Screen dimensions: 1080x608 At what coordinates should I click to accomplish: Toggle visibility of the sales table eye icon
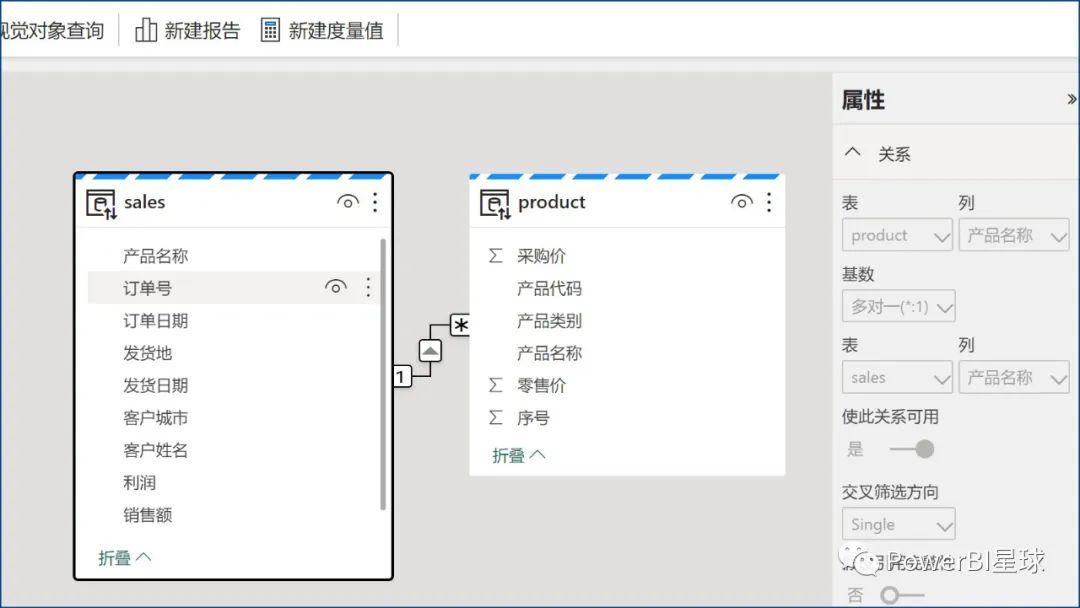point(347,201)
